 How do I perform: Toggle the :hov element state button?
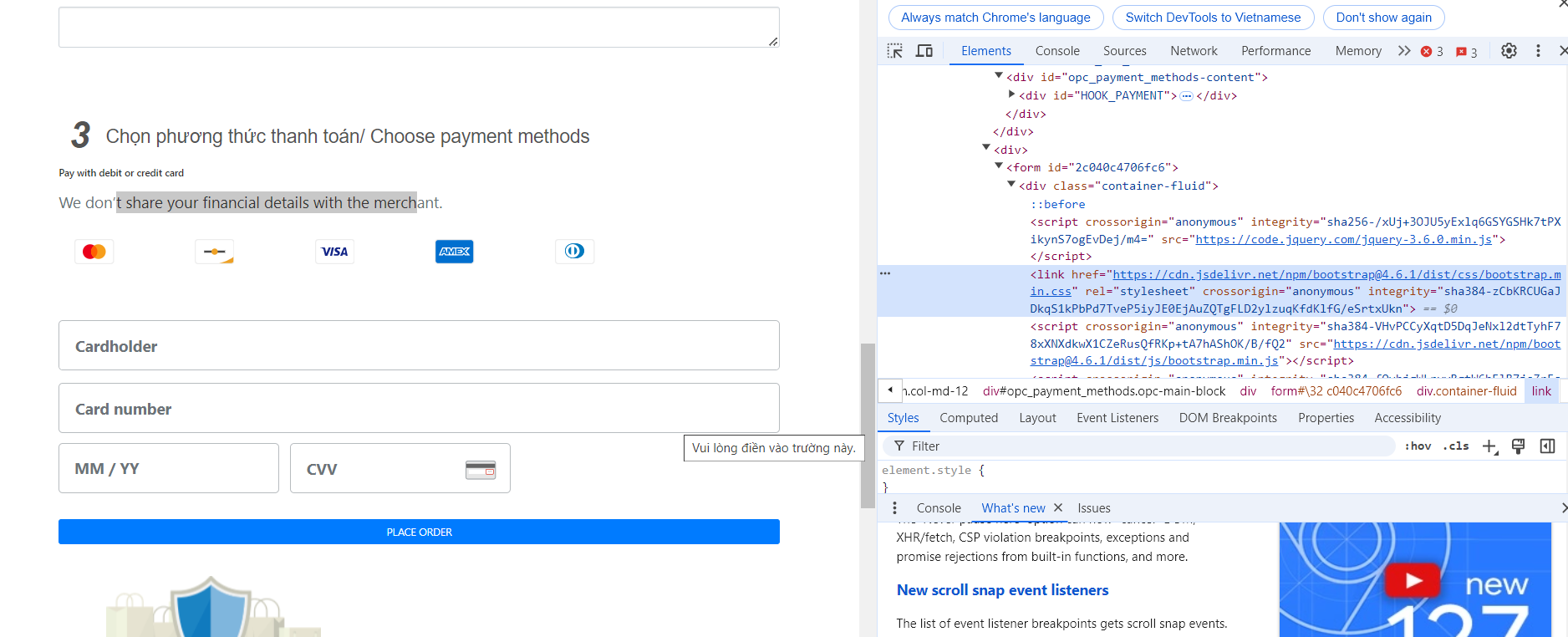coord(1418,446)
